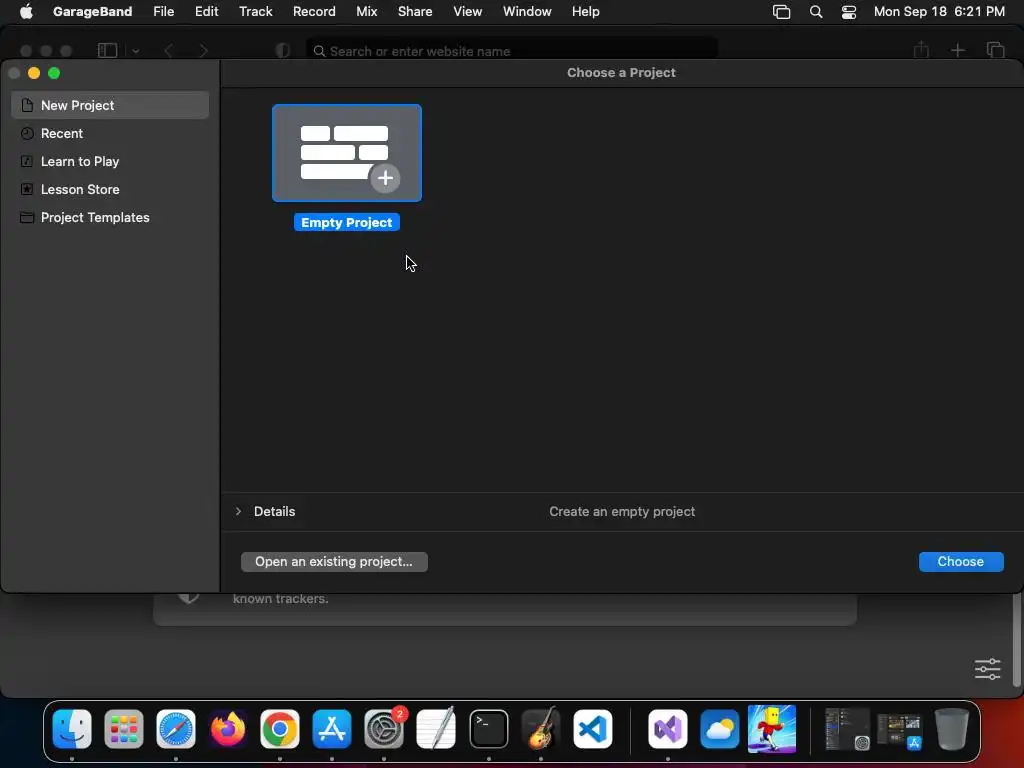This screenshot has width=1024, height=768.
Task: Open the Help menu
Action: point(585,11)
